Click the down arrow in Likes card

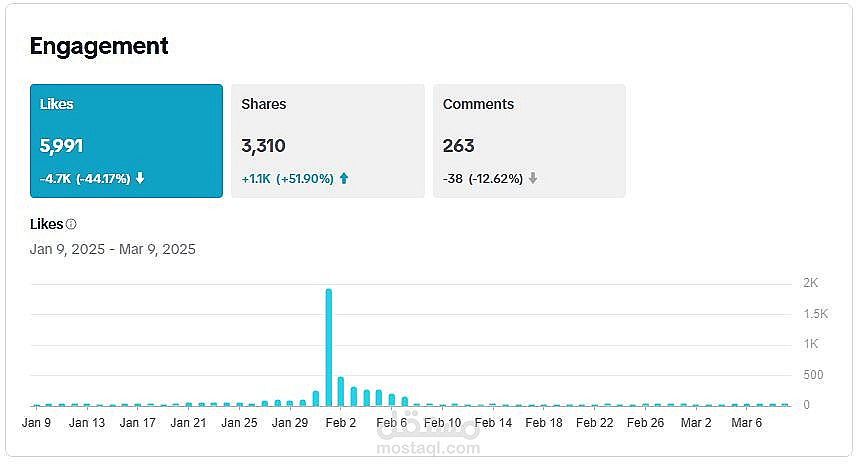coord(140,179)
